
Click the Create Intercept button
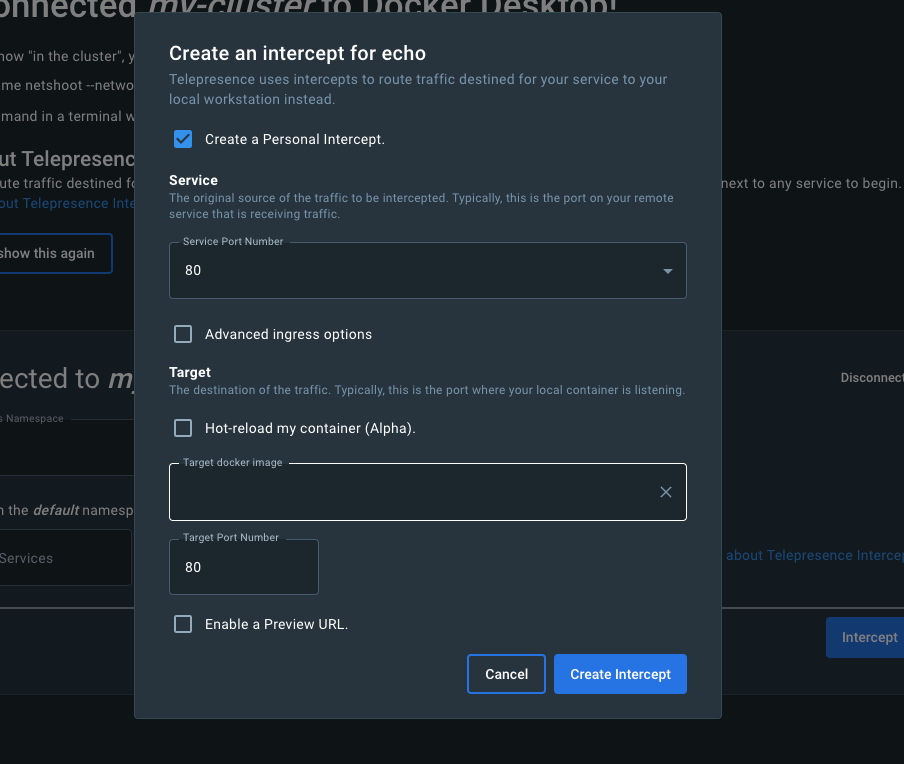click(620, 674)
